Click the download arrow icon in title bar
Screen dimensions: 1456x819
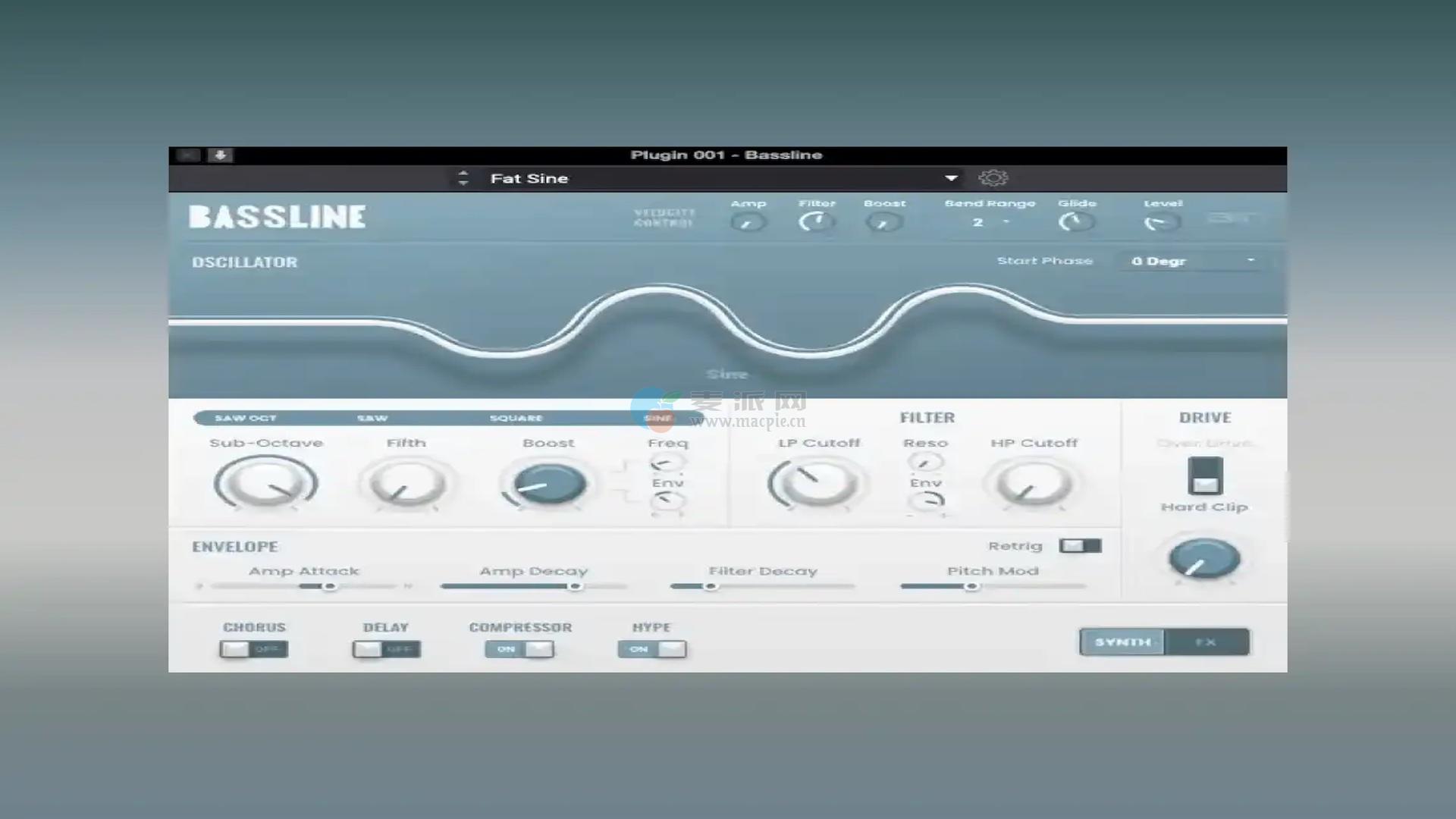click(x=220, y=155)
